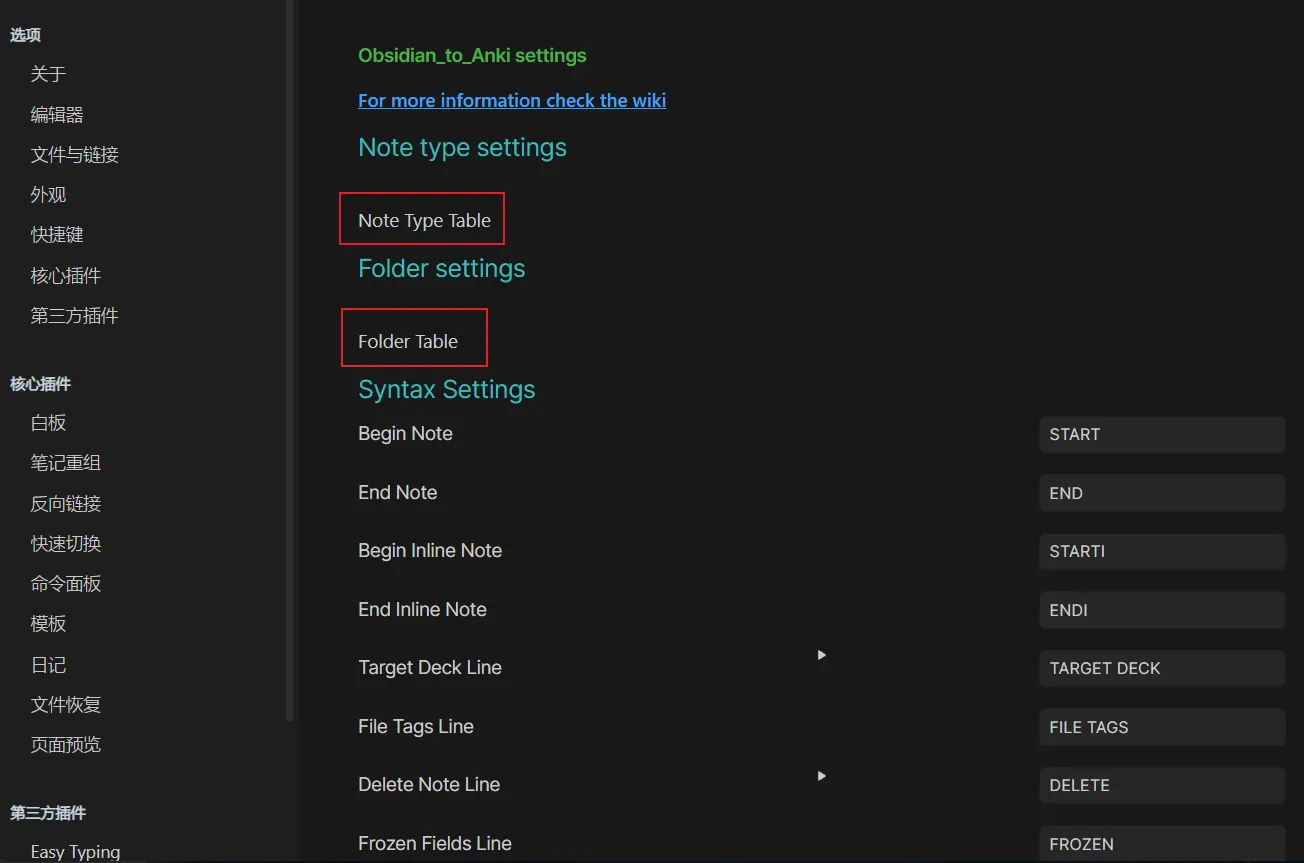
Task: Click the Target Deck Line input field
Action: point(1162,668)
